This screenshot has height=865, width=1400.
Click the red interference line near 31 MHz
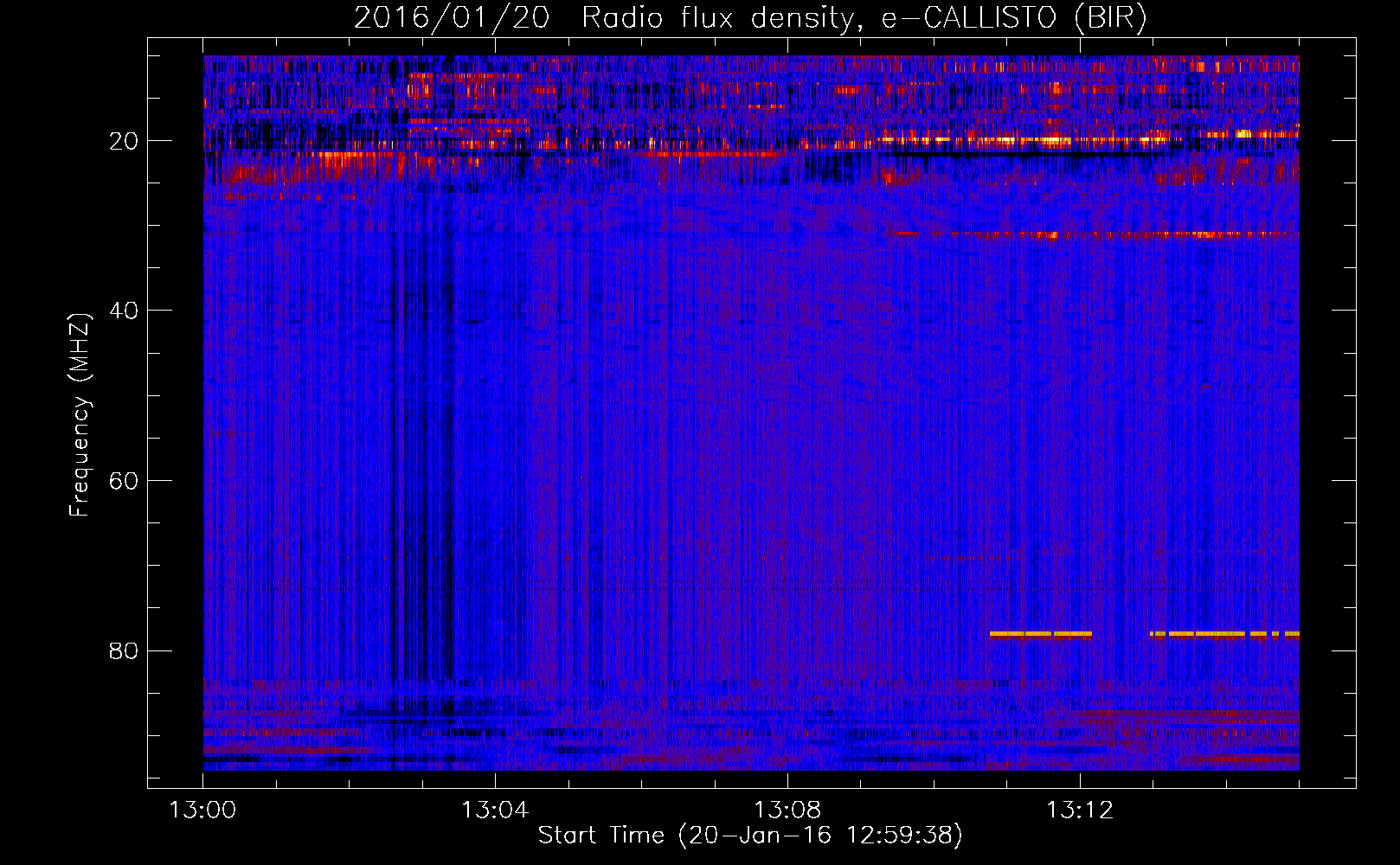[x=1090, y=234]
